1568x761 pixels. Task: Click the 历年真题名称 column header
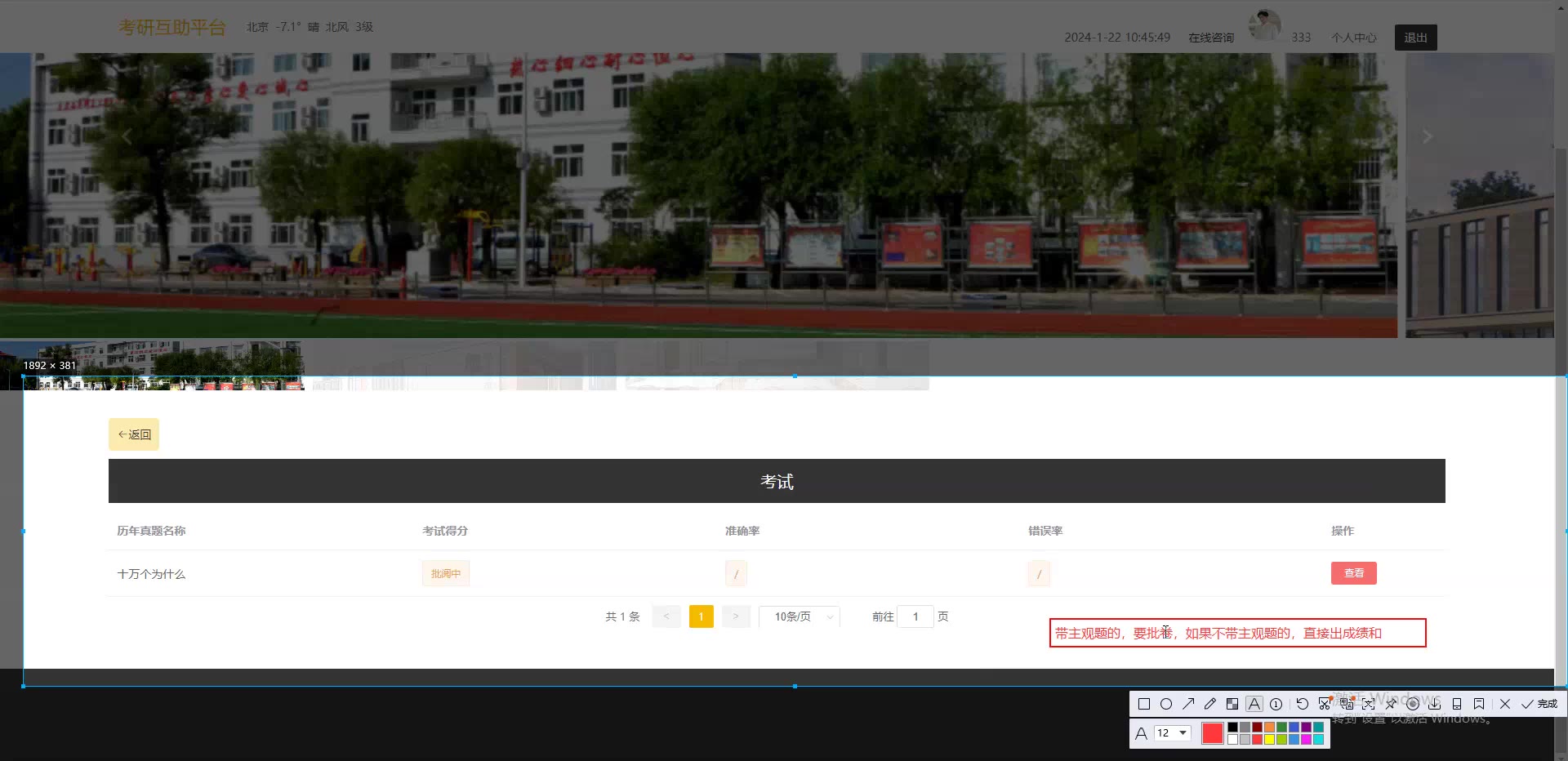151,531
